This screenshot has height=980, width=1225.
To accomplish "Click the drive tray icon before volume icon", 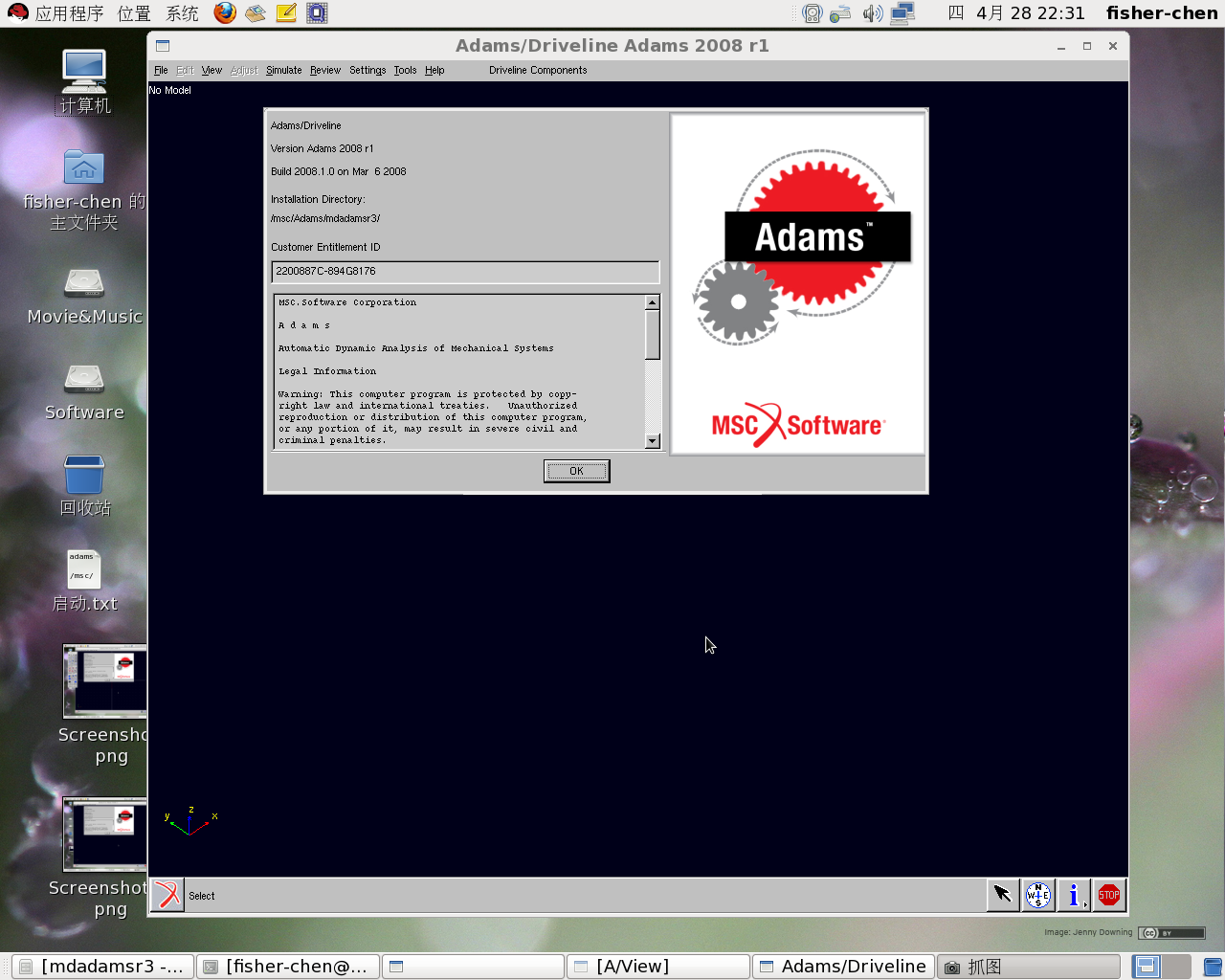I will pos(840,13).
